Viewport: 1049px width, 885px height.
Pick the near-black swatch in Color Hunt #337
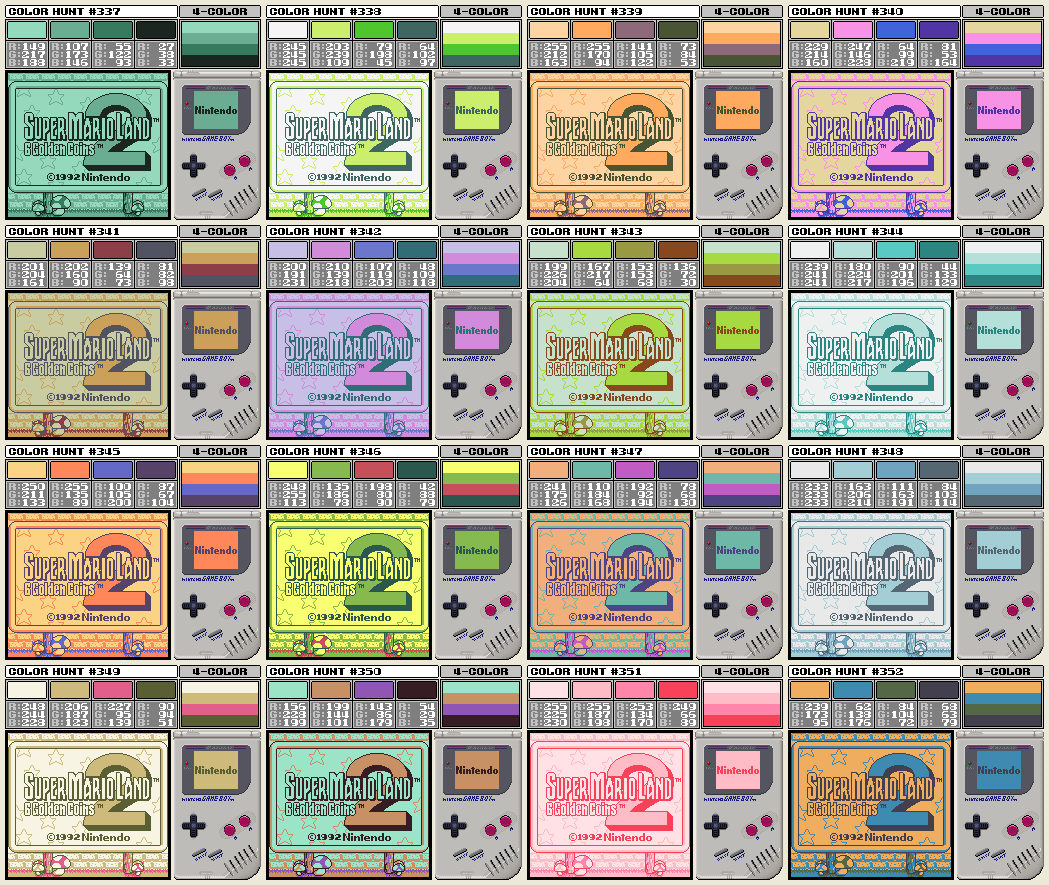point(156,30)
